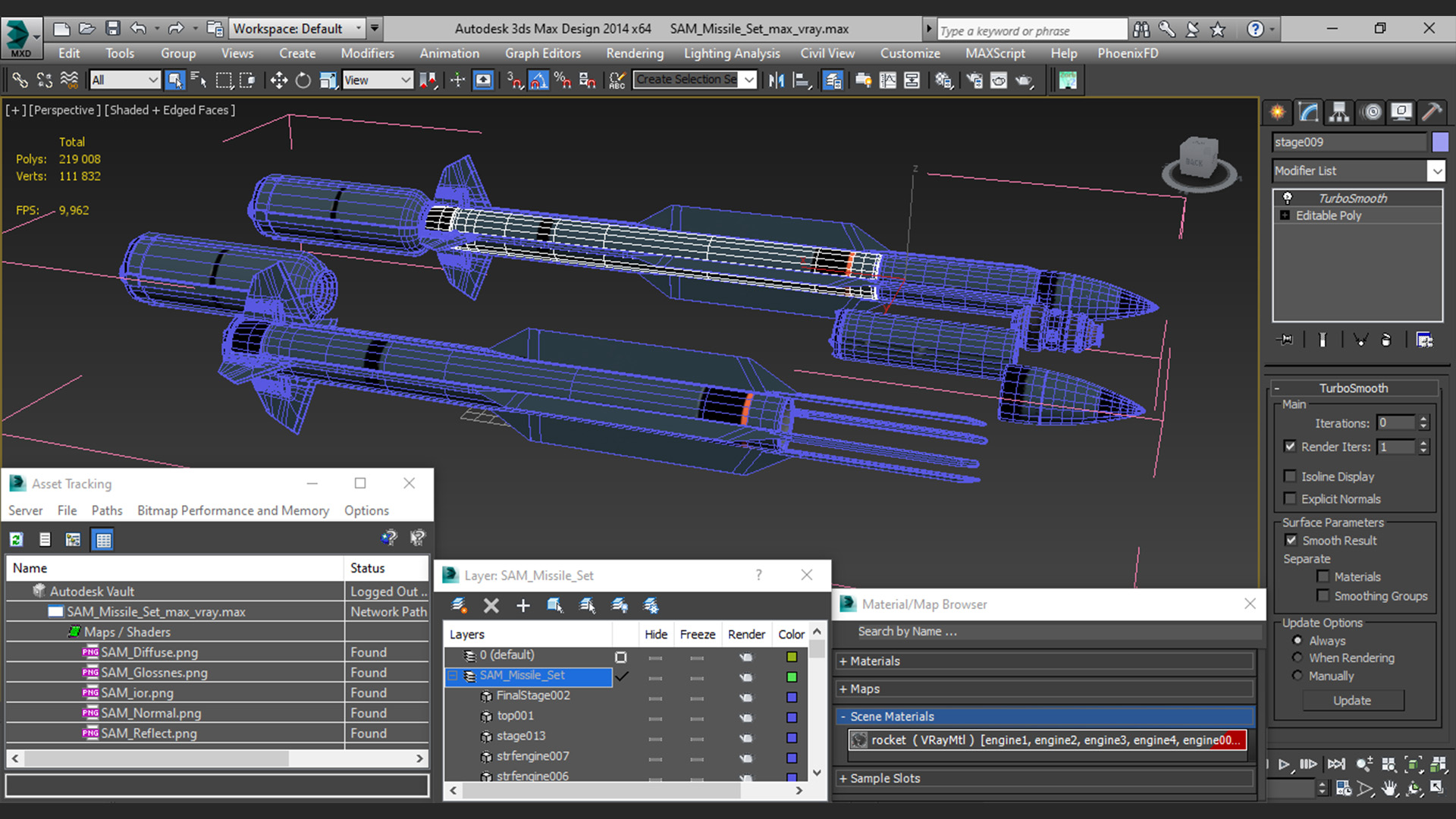Toggle Smooth Result checkbox
The width and height of the screenshot is (1456, 819).
[x=1291, y=541]
